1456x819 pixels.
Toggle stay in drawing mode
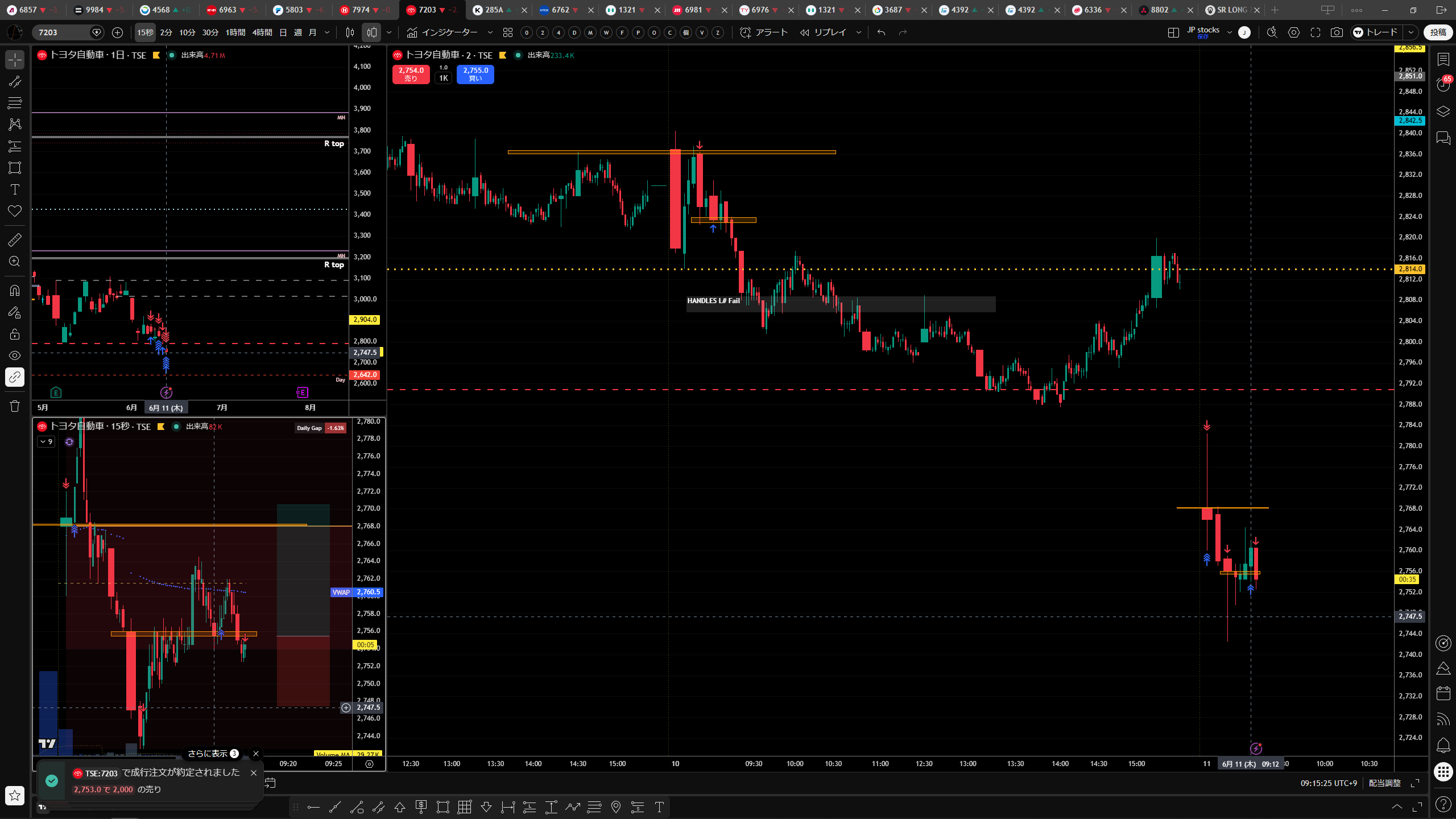(15, 312)
